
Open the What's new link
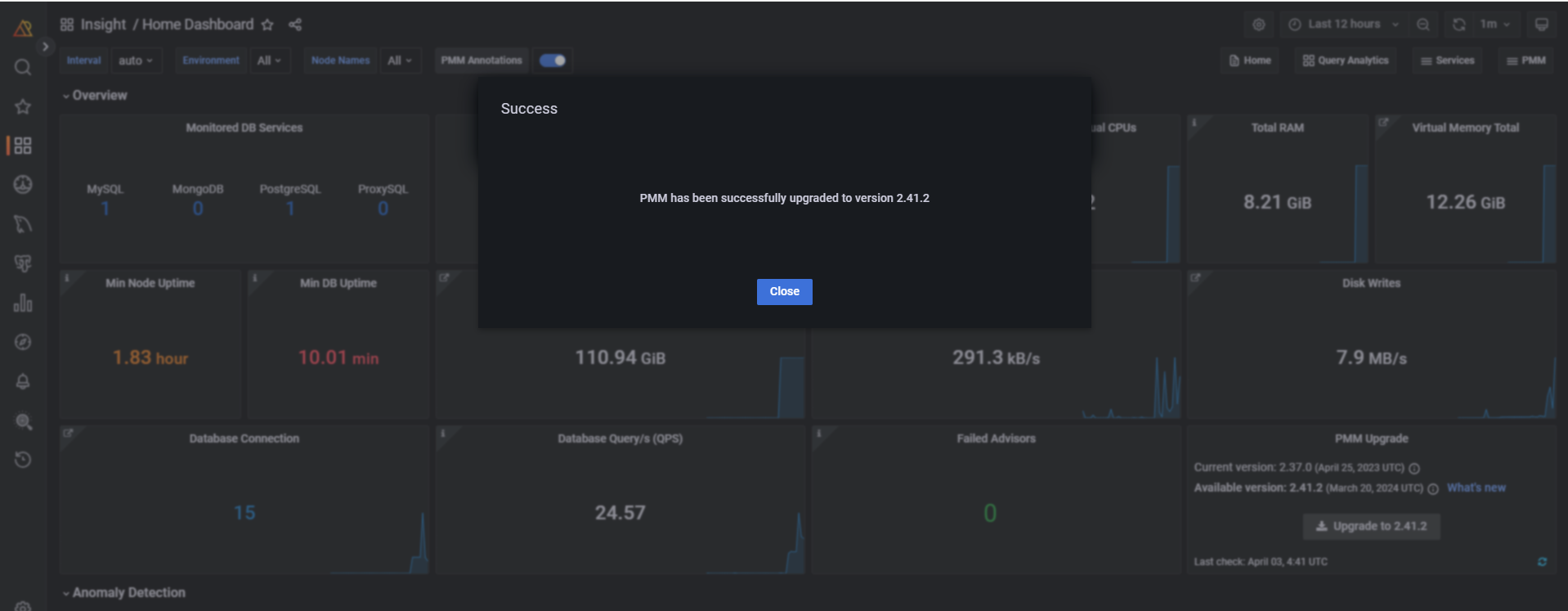coord(1476,488)
